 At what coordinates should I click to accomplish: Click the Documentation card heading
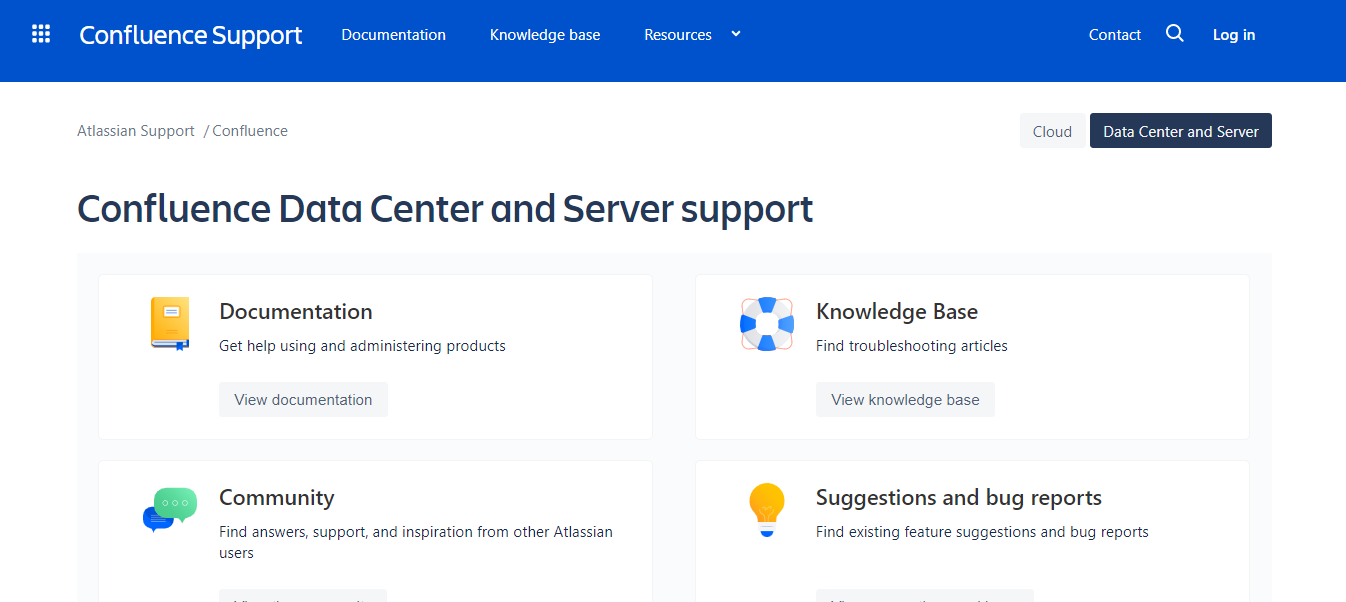(x=296, y=311)
